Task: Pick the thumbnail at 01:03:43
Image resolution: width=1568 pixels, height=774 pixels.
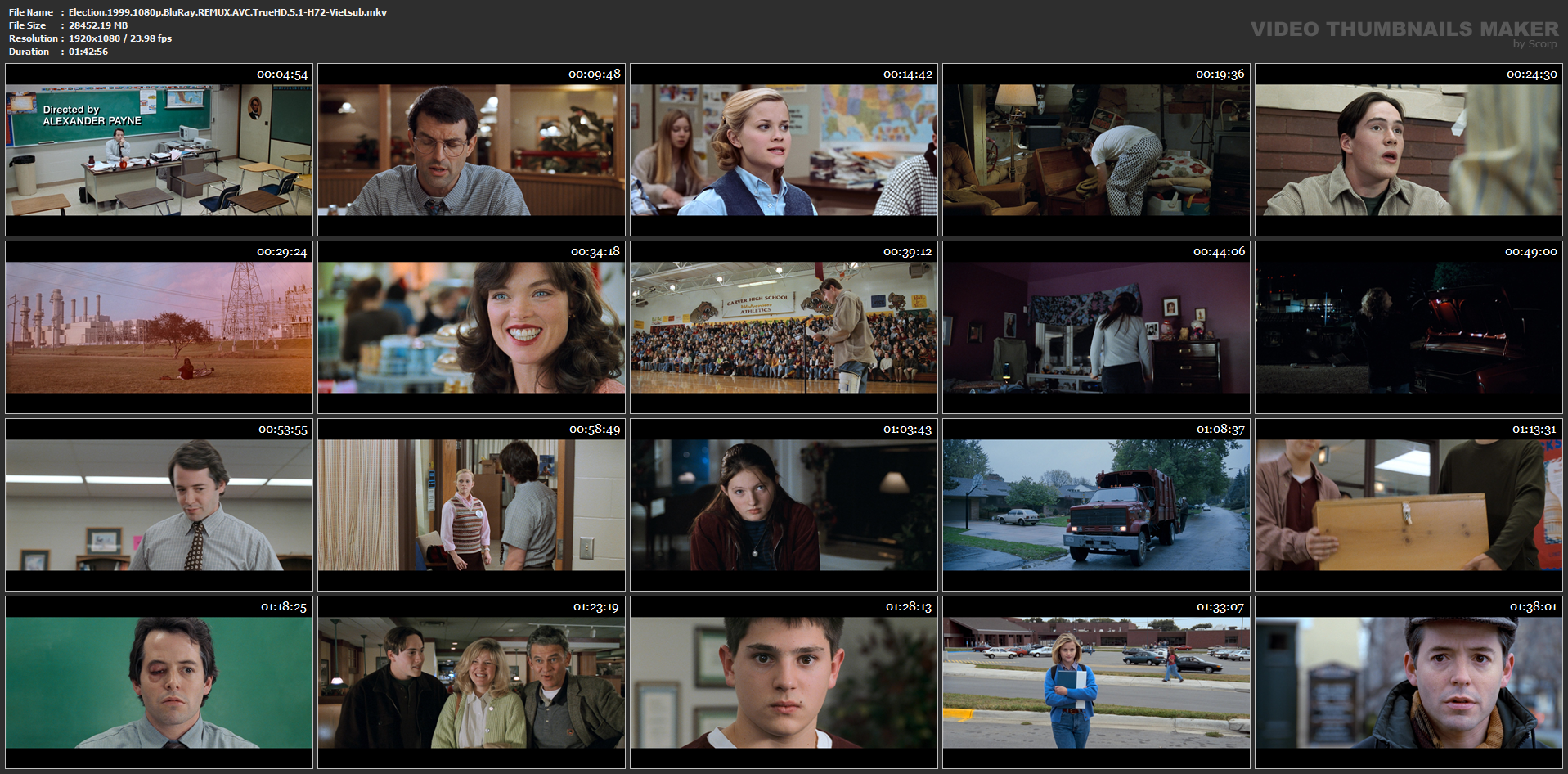Action: [784, 505]
